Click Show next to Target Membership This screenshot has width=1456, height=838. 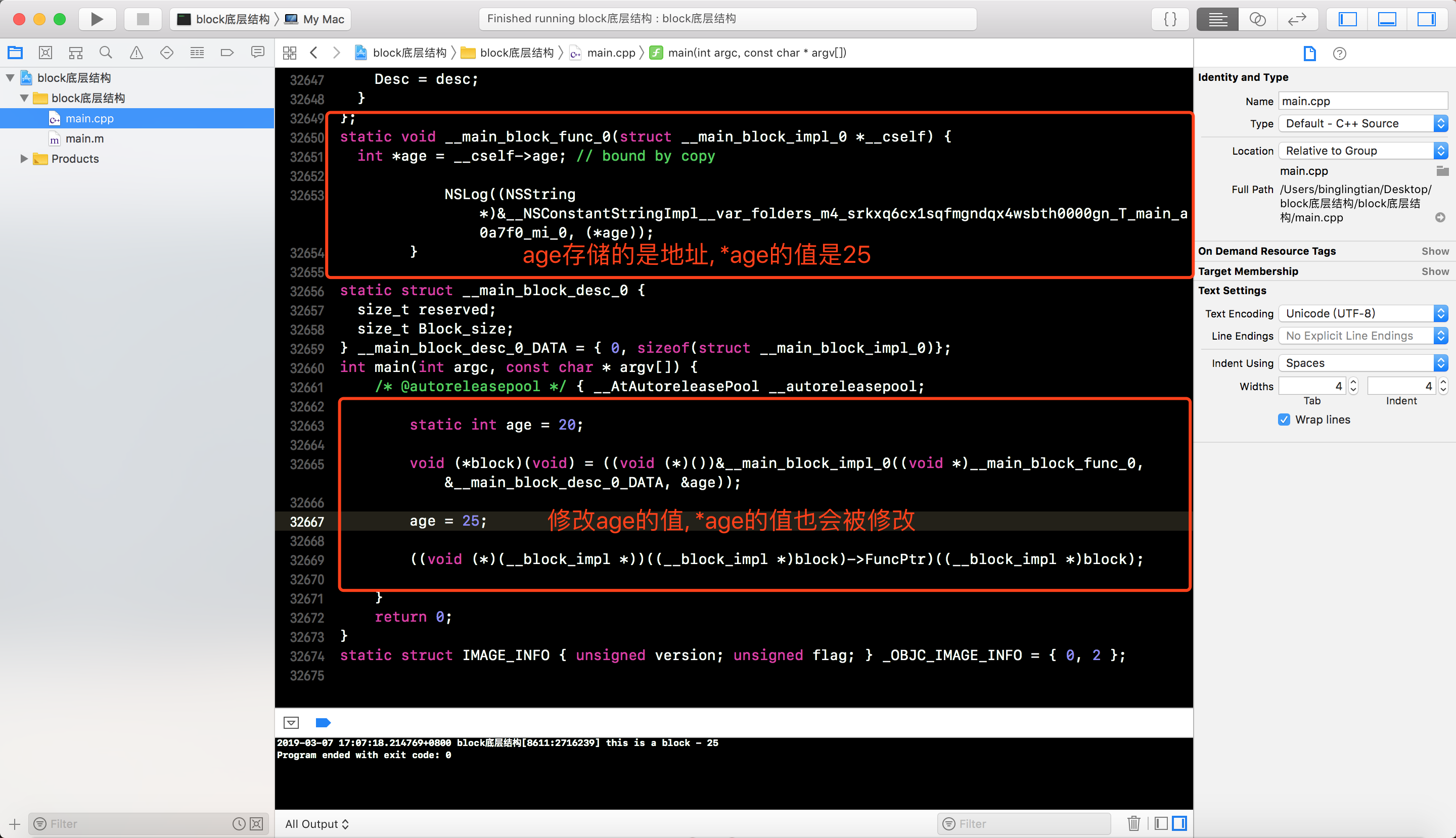1435,271
